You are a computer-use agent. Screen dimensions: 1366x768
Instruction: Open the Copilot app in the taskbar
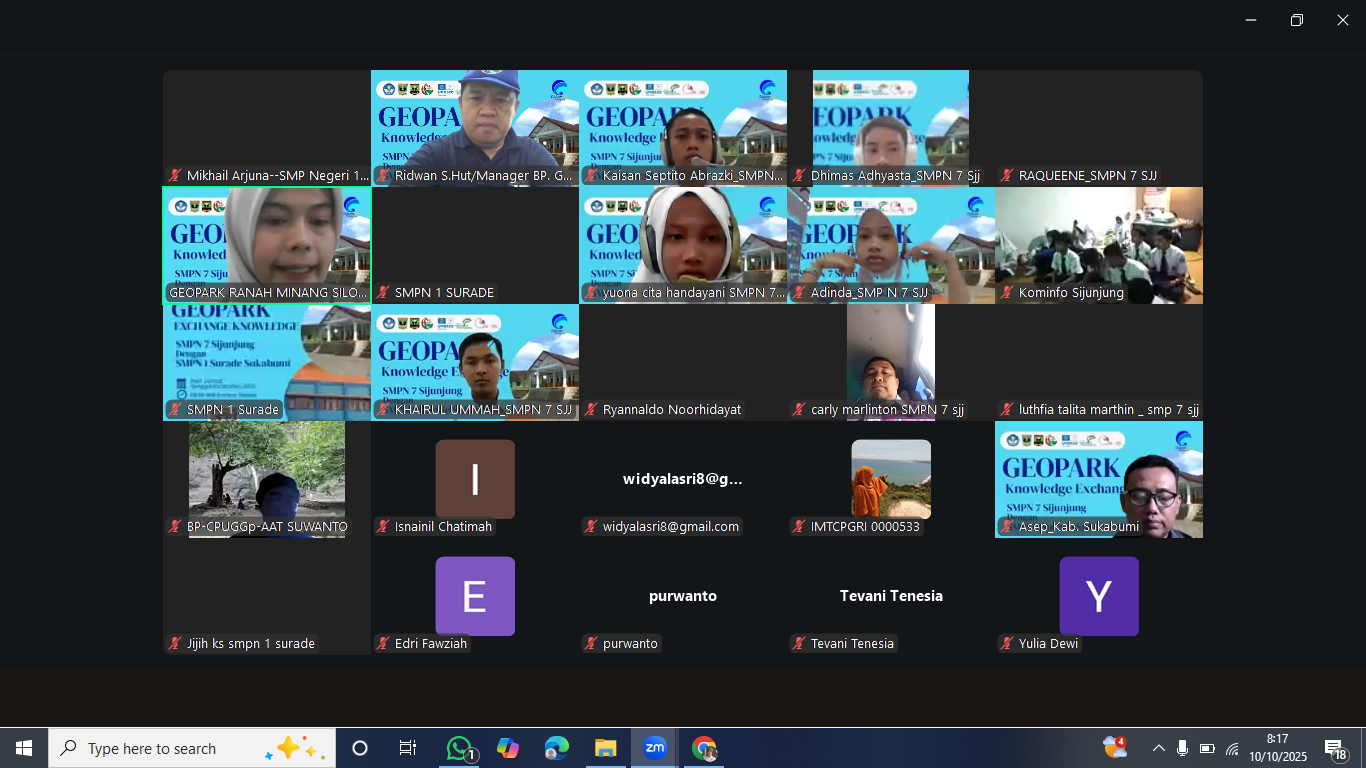click(508, 748)
